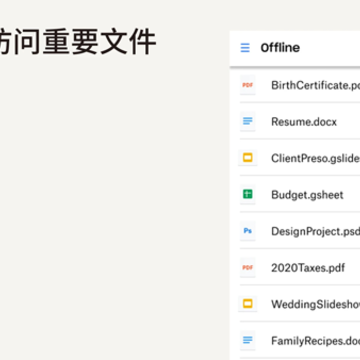
Task: Click the PDF icon for BirthCertificate
Action: (x=248, y=85)
